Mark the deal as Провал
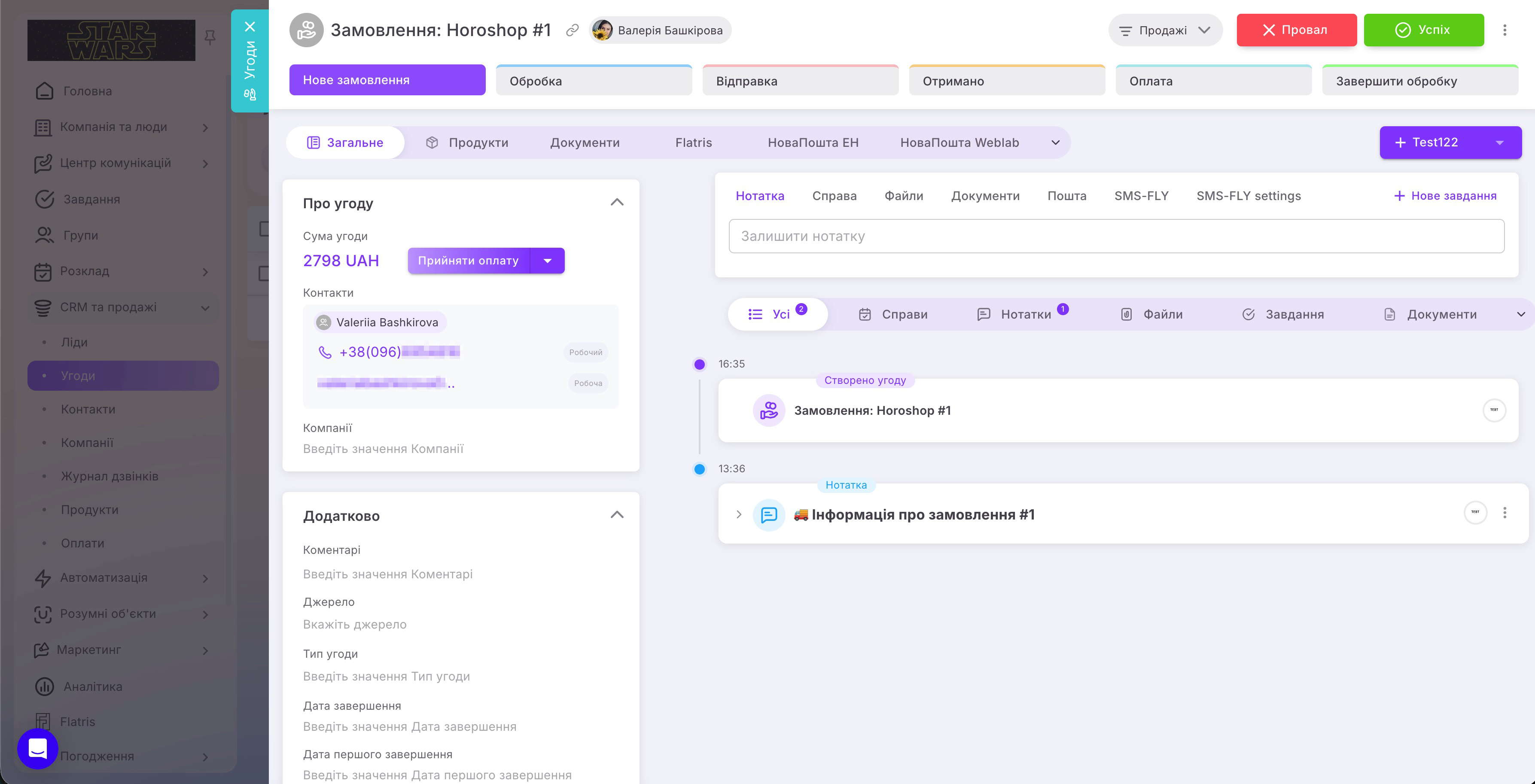 1297,30
